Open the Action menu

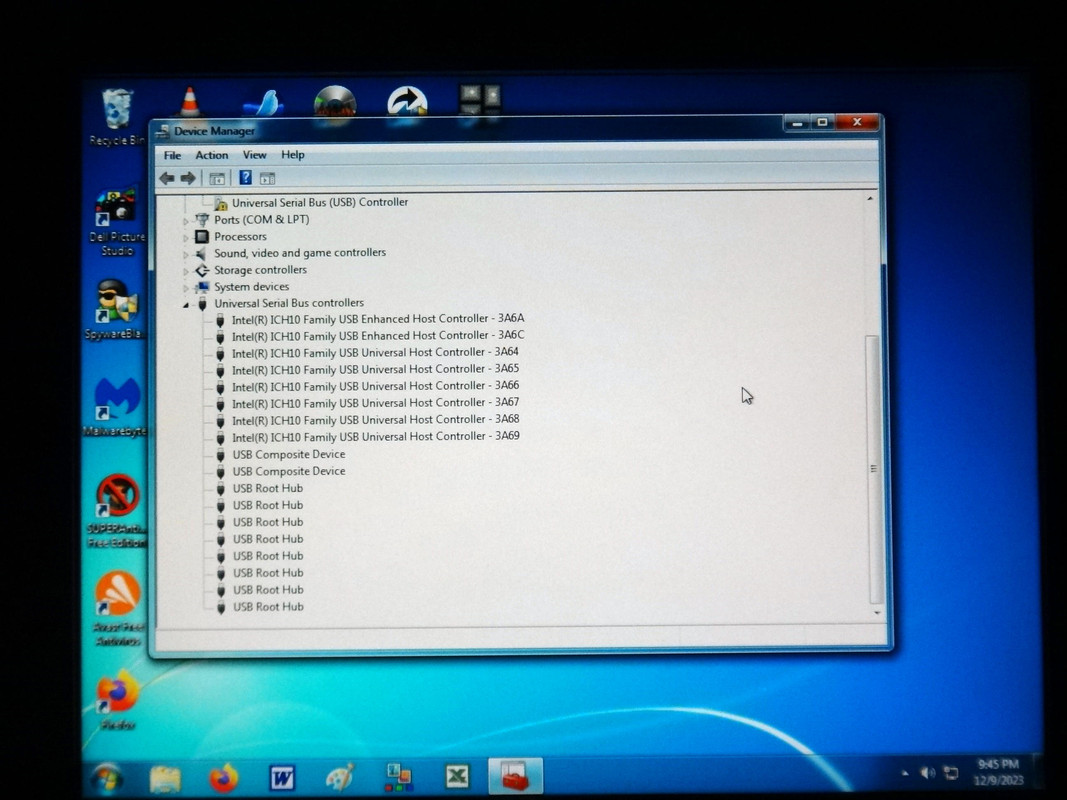click(212, 155)
